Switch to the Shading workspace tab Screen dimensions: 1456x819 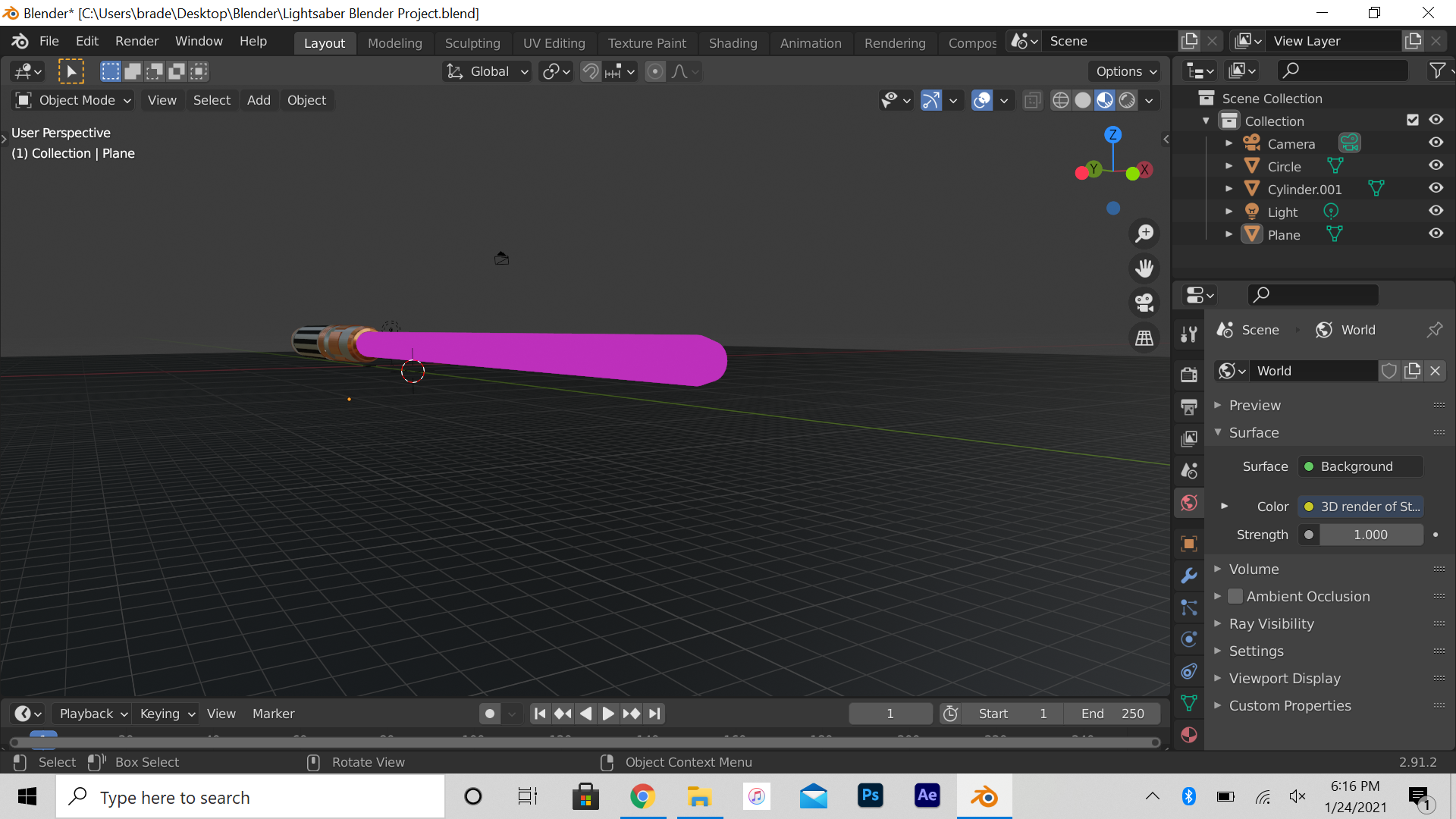coord(733,43)
